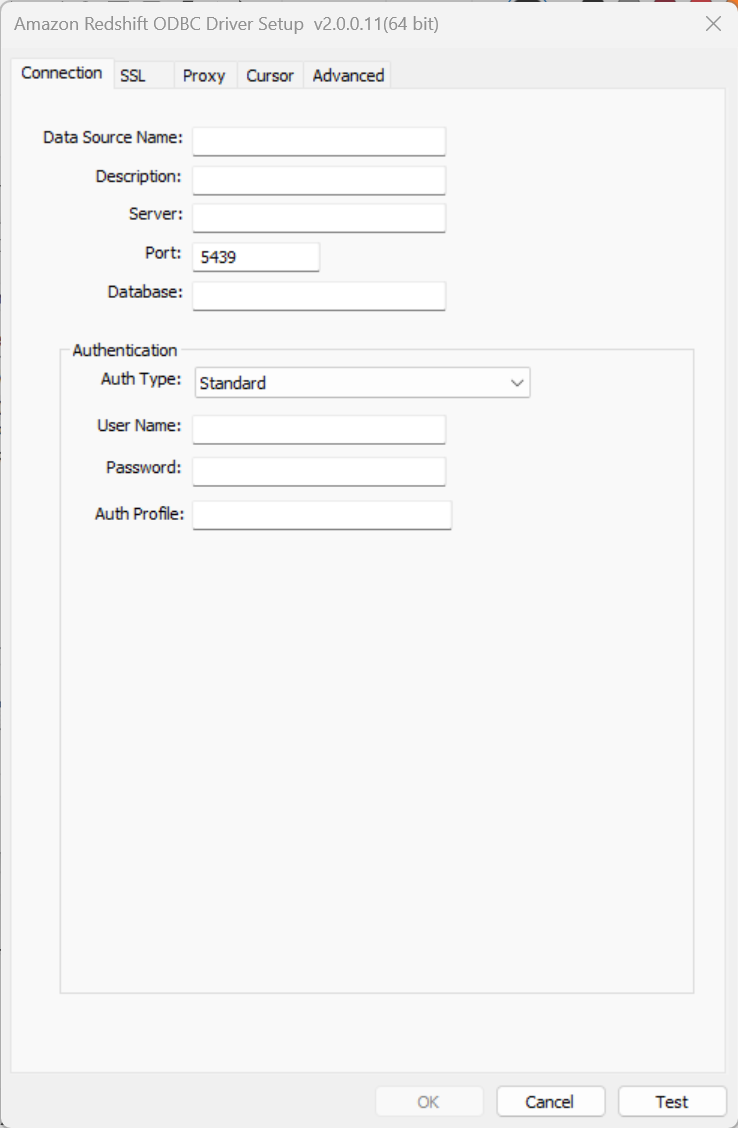
Task: Focus the Description input field
Action: pos(318,180)
